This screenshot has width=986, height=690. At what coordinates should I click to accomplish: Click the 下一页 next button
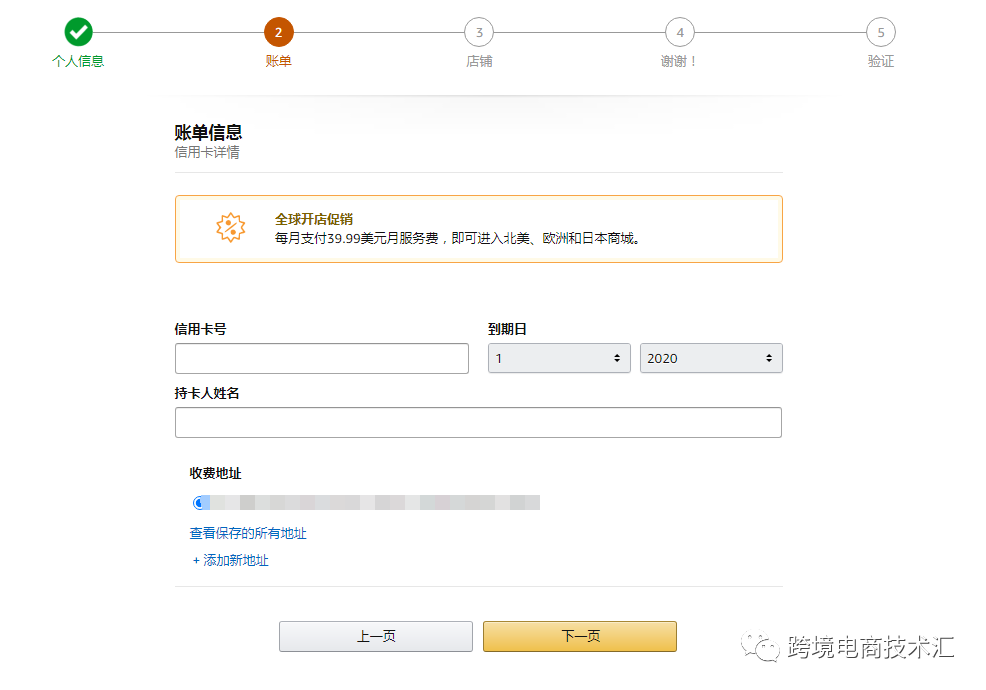[x=580, y=636]
